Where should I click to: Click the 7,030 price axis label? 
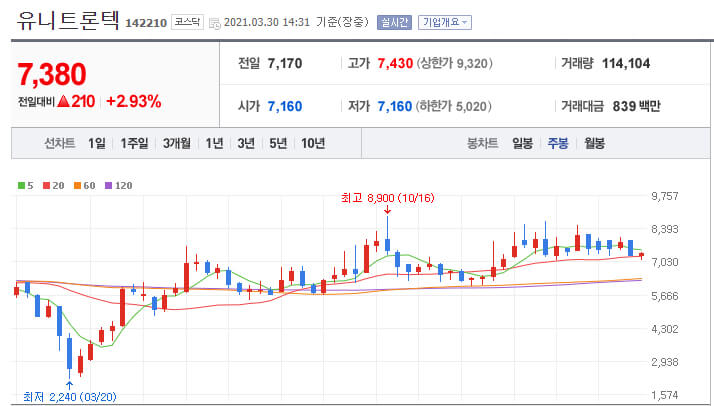click(x=665, y=263)
